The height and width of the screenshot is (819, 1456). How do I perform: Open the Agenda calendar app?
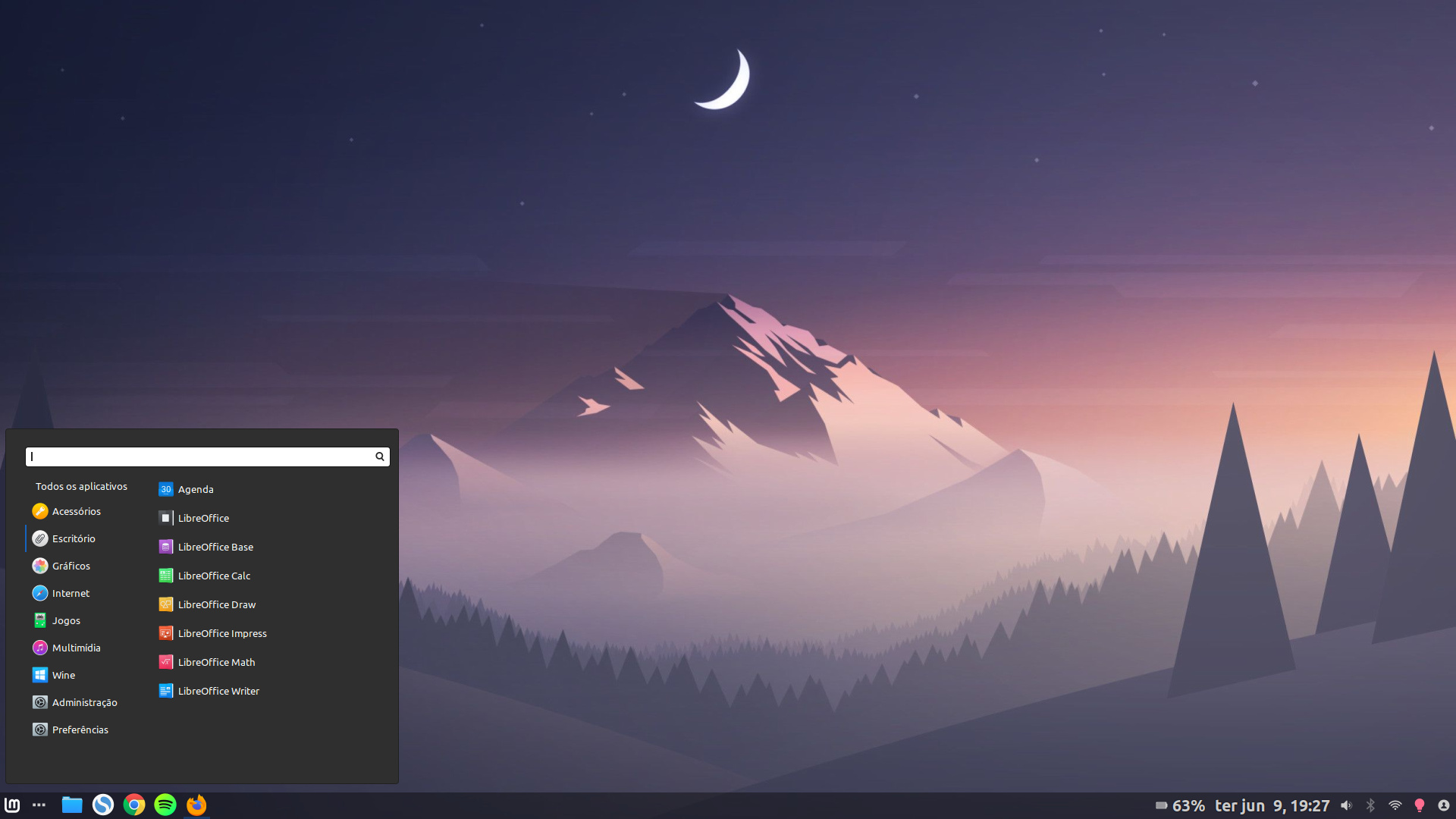pos(195,489)
